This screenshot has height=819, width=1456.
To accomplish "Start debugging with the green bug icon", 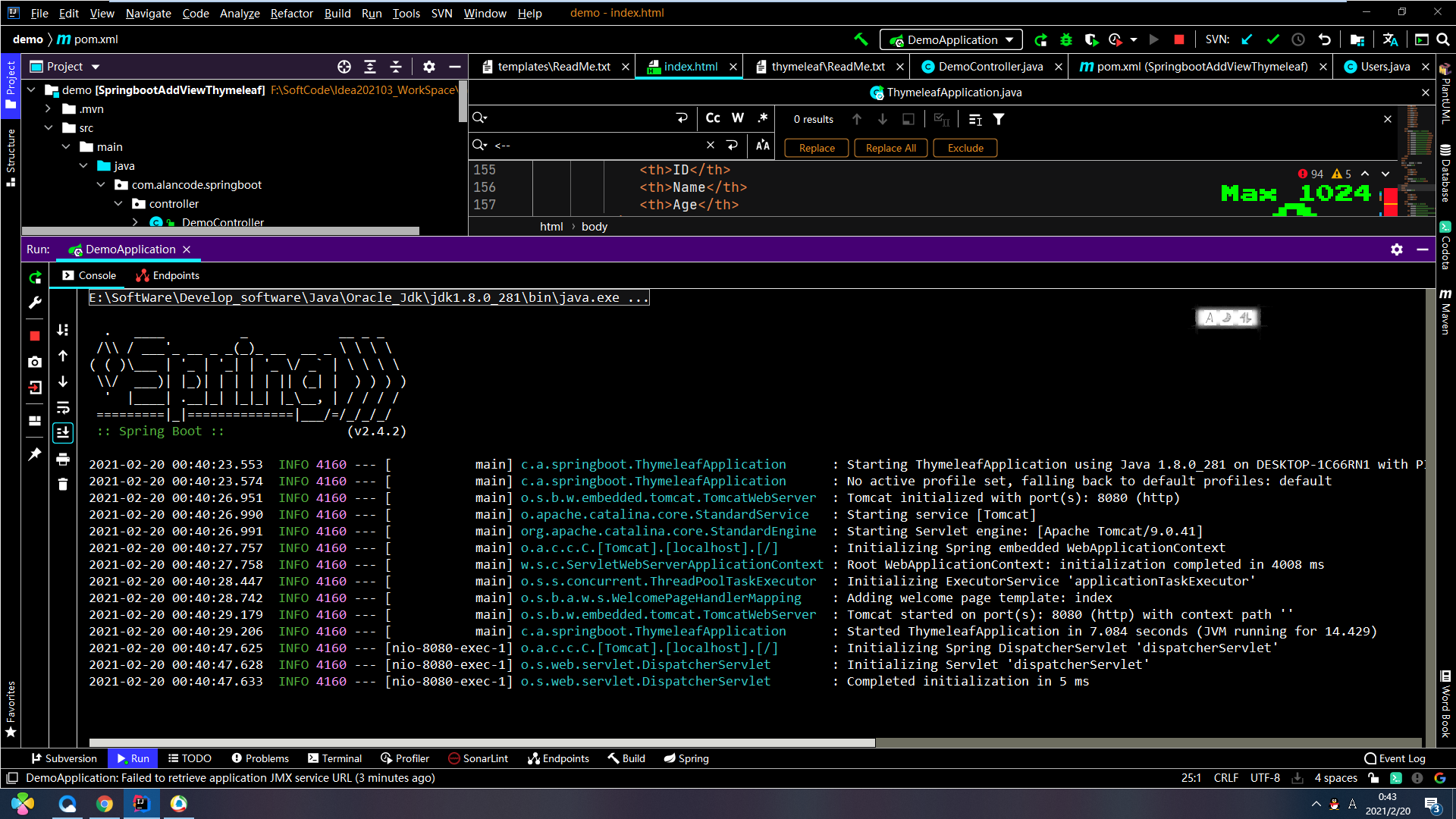I will tap(1066, 39).
